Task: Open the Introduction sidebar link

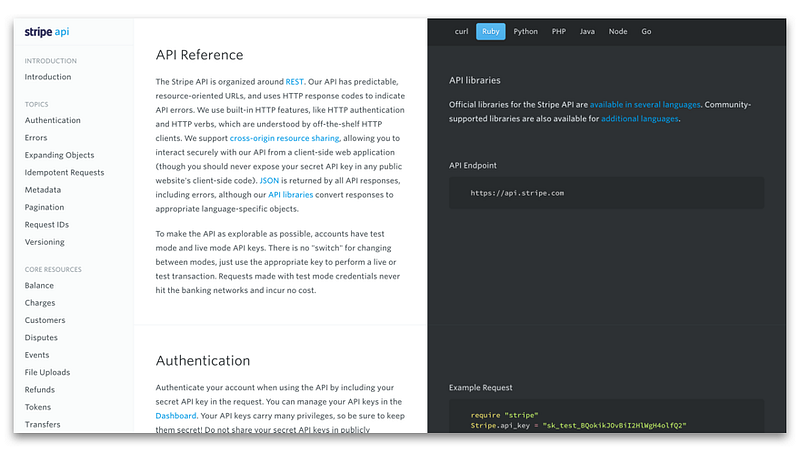Action: 48,77
